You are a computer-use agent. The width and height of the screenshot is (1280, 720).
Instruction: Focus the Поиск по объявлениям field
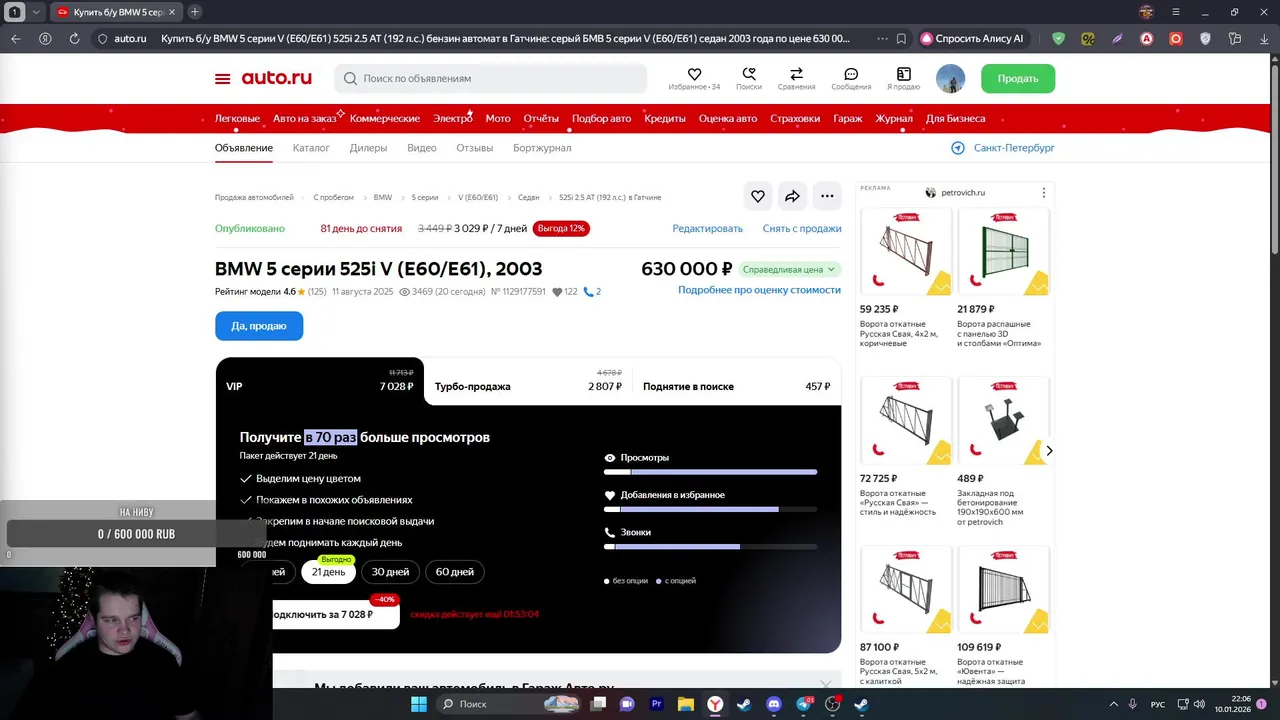pyautogui.click(x=491, y=78)
